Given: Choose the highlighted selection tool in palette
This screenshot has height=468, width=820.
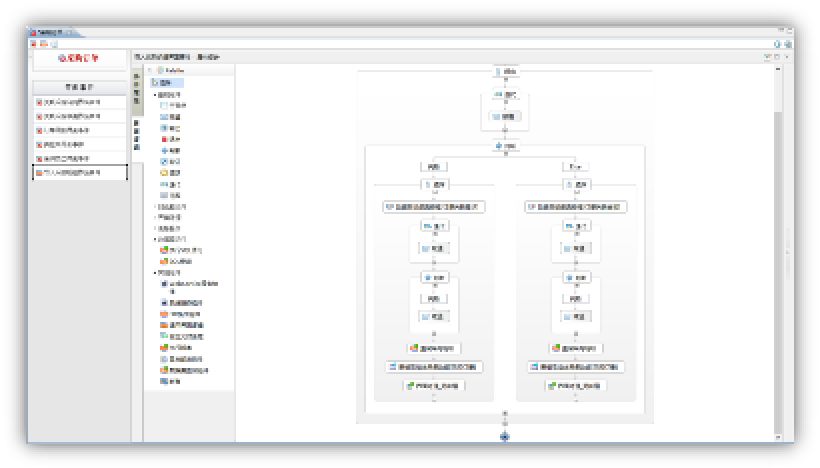Looking at the screenshot, I should click(x=167, y=83).
